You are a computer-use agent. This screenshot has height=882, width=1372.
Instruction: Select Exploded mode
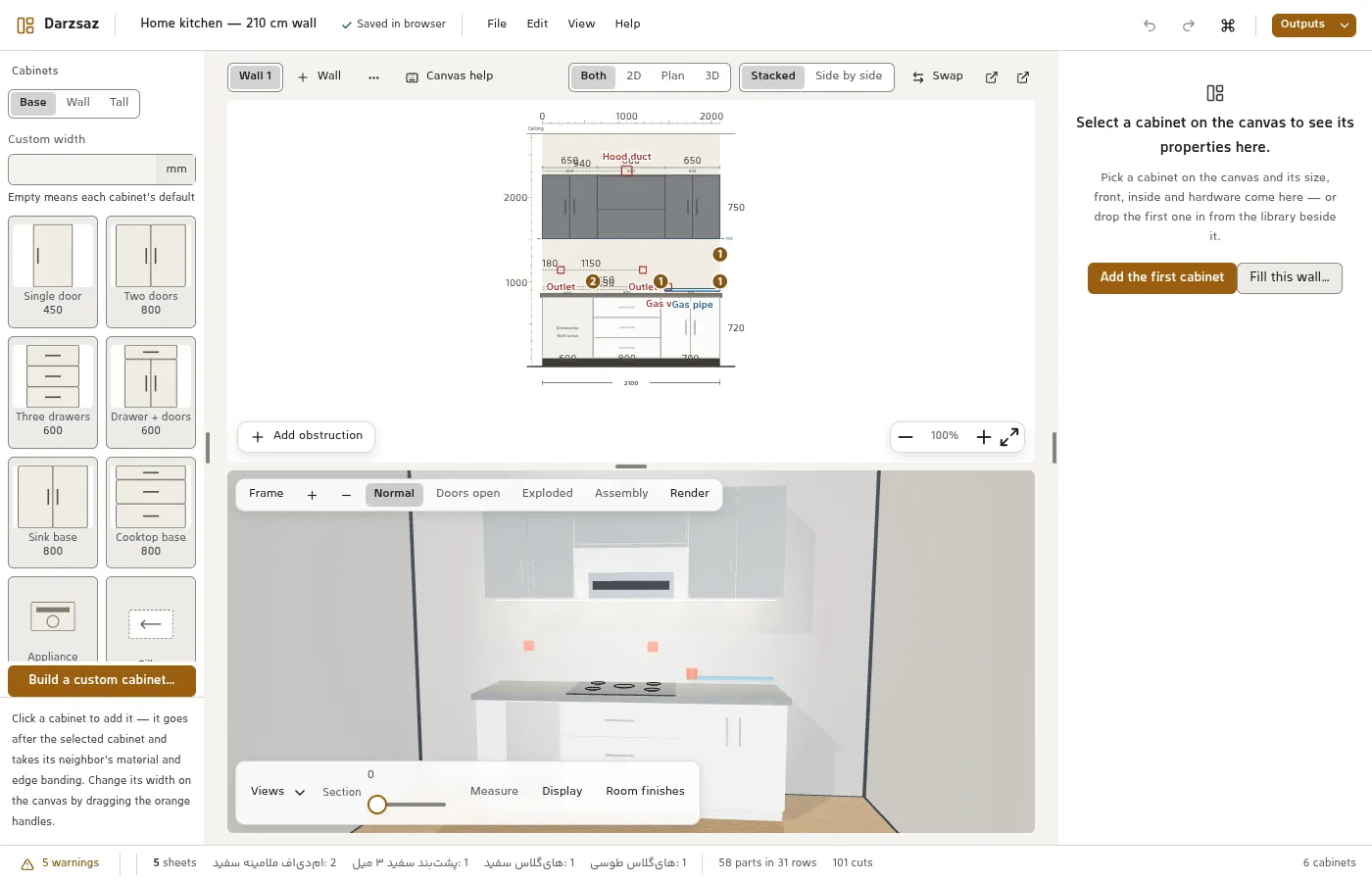548,494
